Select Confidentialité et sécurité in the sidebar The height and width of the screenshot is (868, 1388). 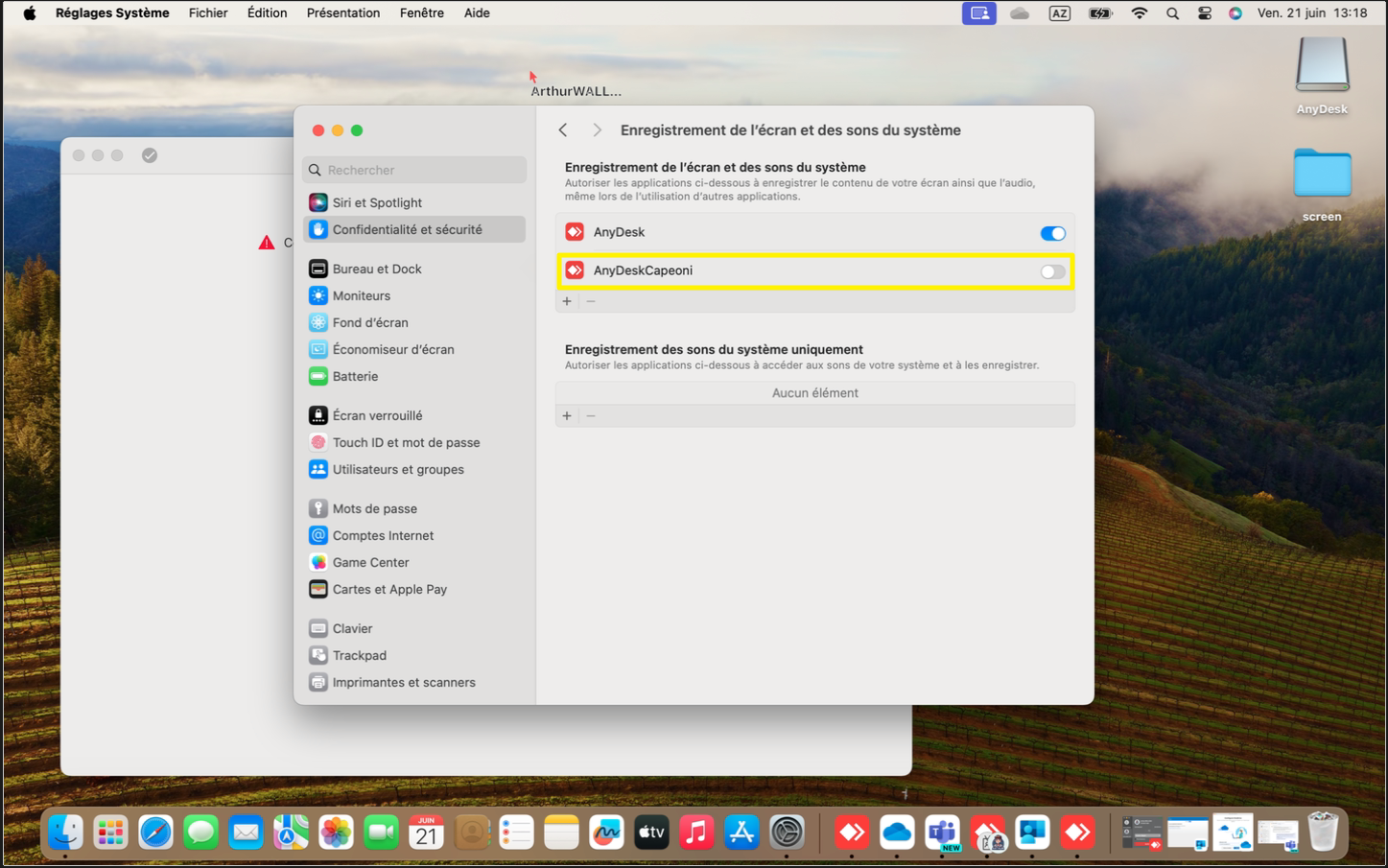414,229
